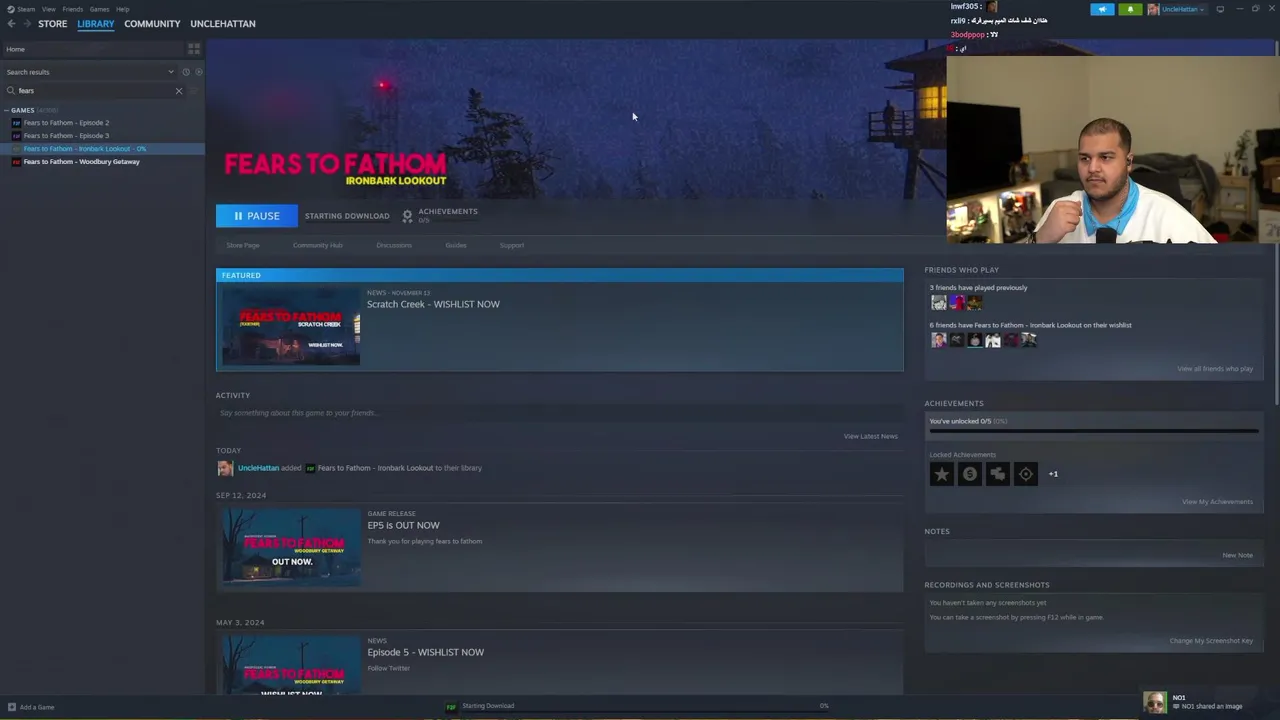Open the Store Page link

click(243, 245)
